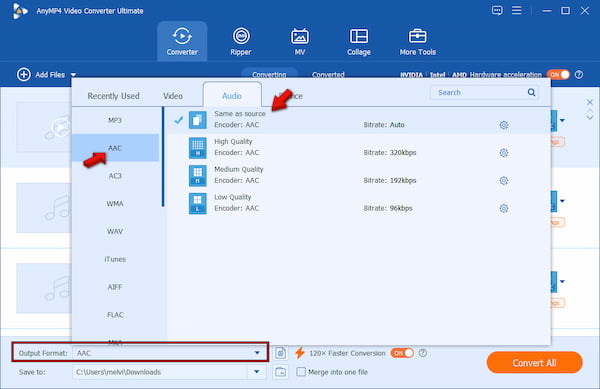Image resolution: width=600 pixels, height=389 pixels.
Task: Open settings gear for High Quality
Action: [504, 153]
